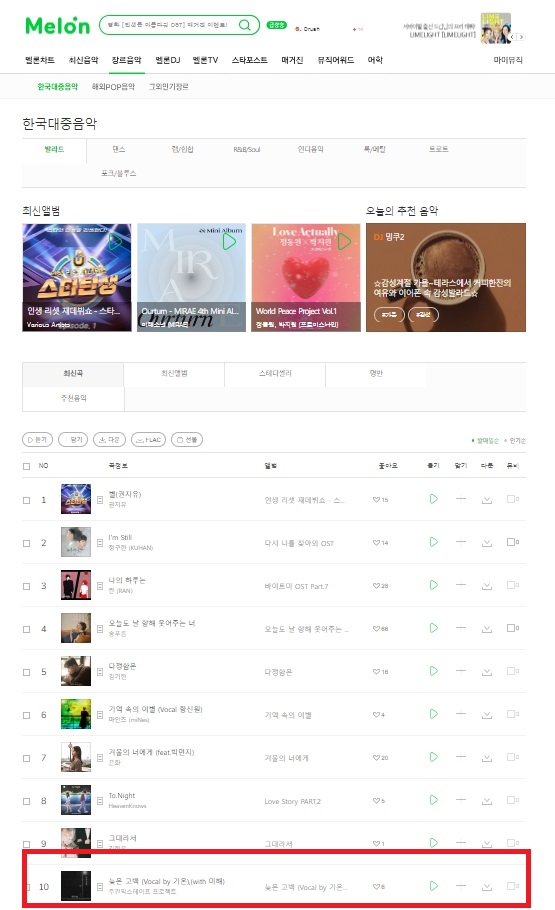This screenshot has width=555, height=910.
Task: Download song 2 via download icon
Action: click(486, 543)
